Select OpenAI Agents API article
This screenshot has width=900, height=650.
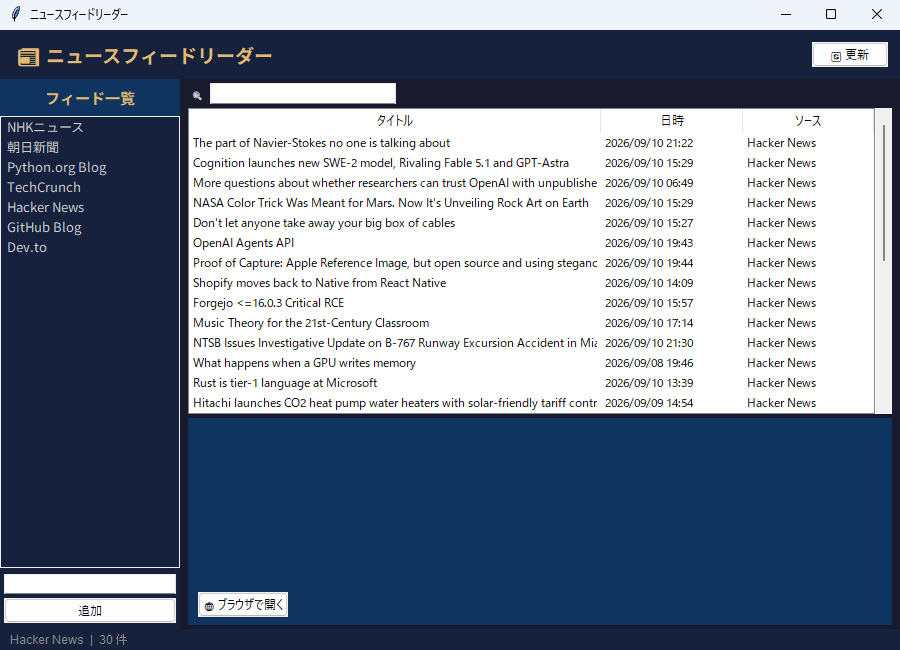tap(531, 243)
